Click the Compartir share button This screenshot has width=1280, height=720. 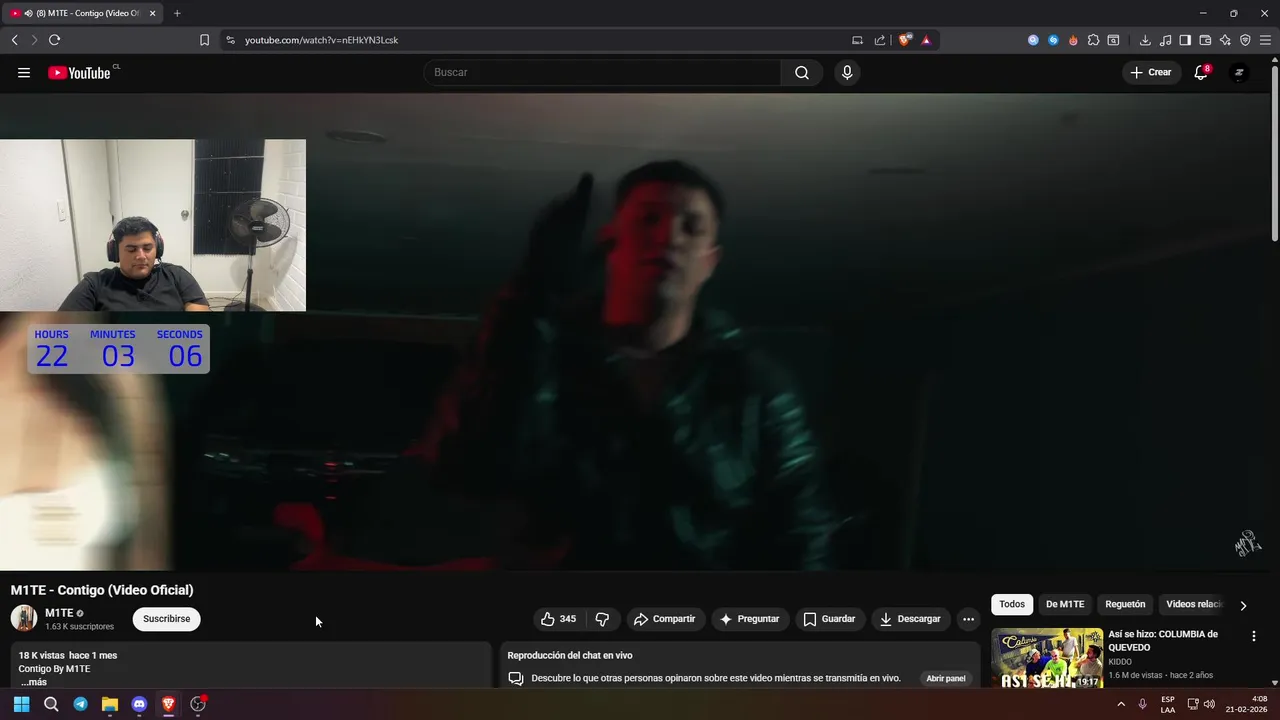click(x=665, y=619)
